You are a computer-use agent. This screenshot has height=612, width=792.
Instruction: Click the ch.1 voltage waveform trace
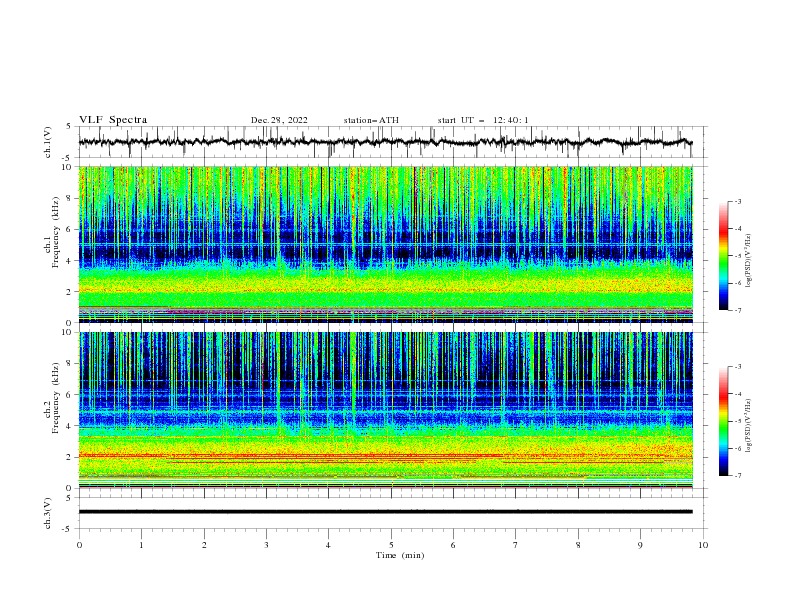tap(385, 142)
